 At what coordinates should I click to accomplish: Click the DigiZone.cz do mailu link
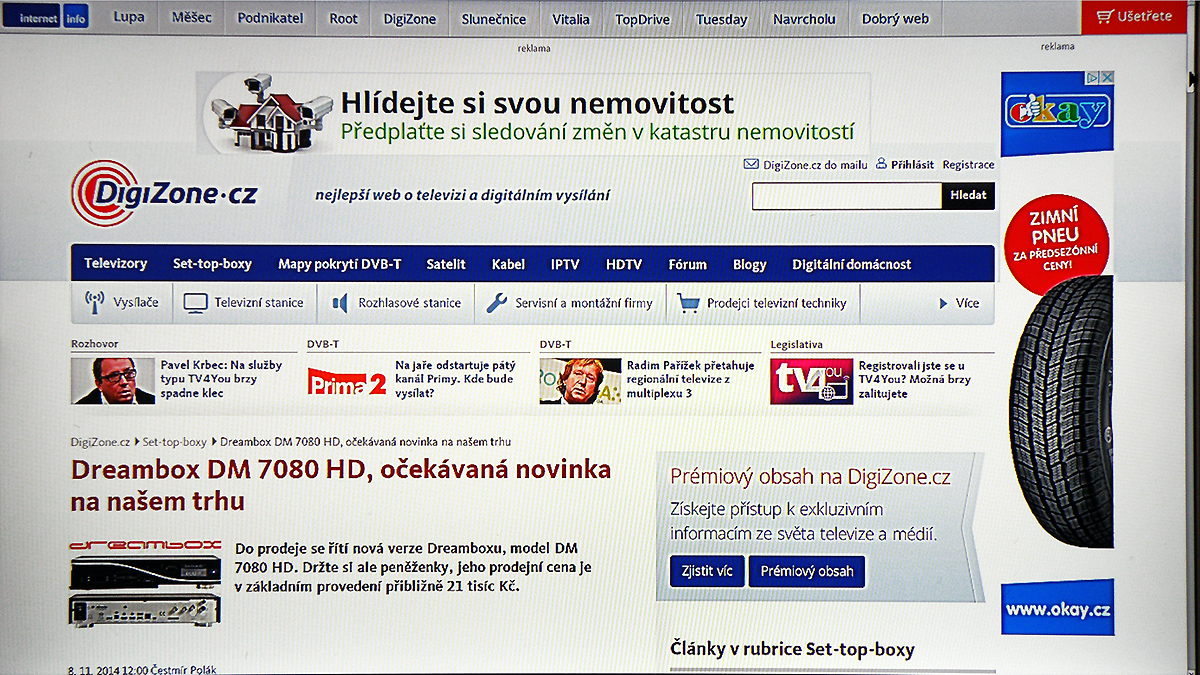[x=815, y=164]
